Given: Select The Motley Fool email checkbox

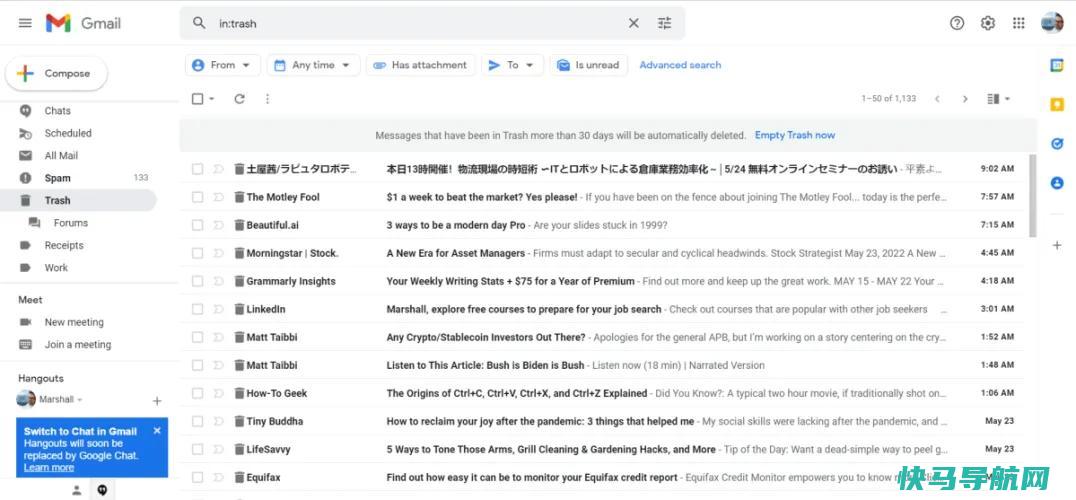Looking at the screenshot, I should point(198,197).
